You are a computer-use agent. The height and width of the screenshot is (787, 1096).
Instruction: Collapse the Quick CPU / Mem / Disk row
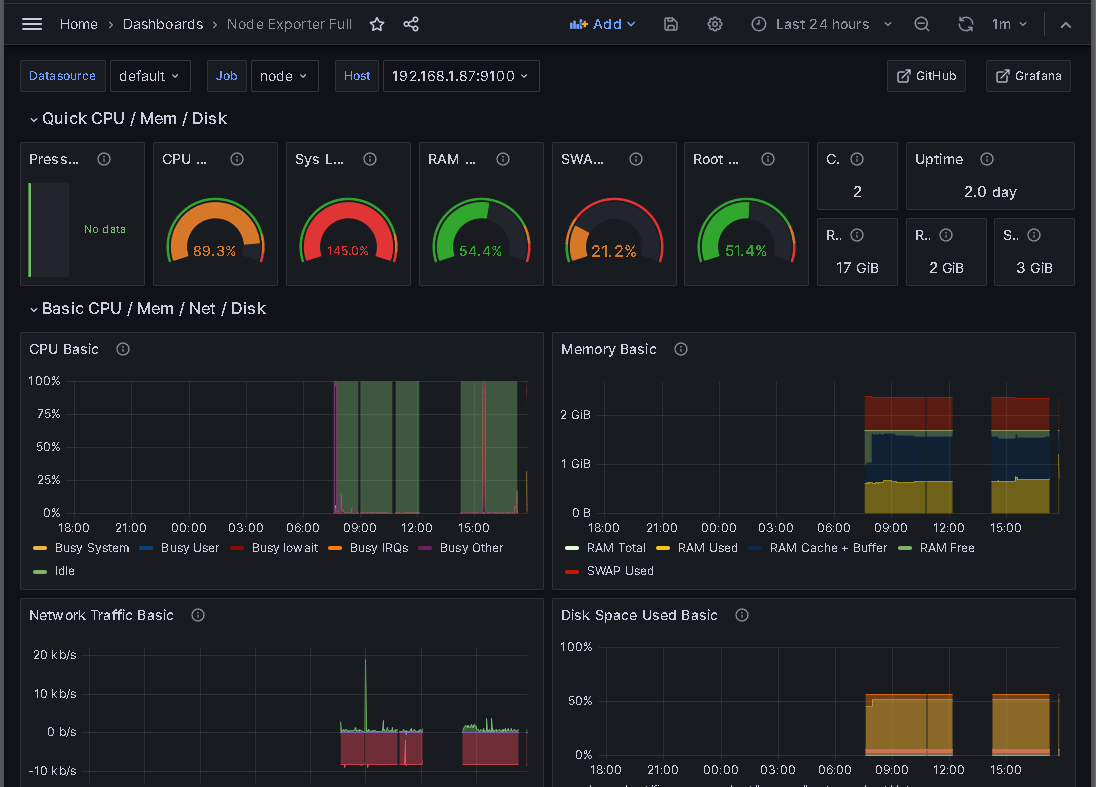click(x=128, y=119)
